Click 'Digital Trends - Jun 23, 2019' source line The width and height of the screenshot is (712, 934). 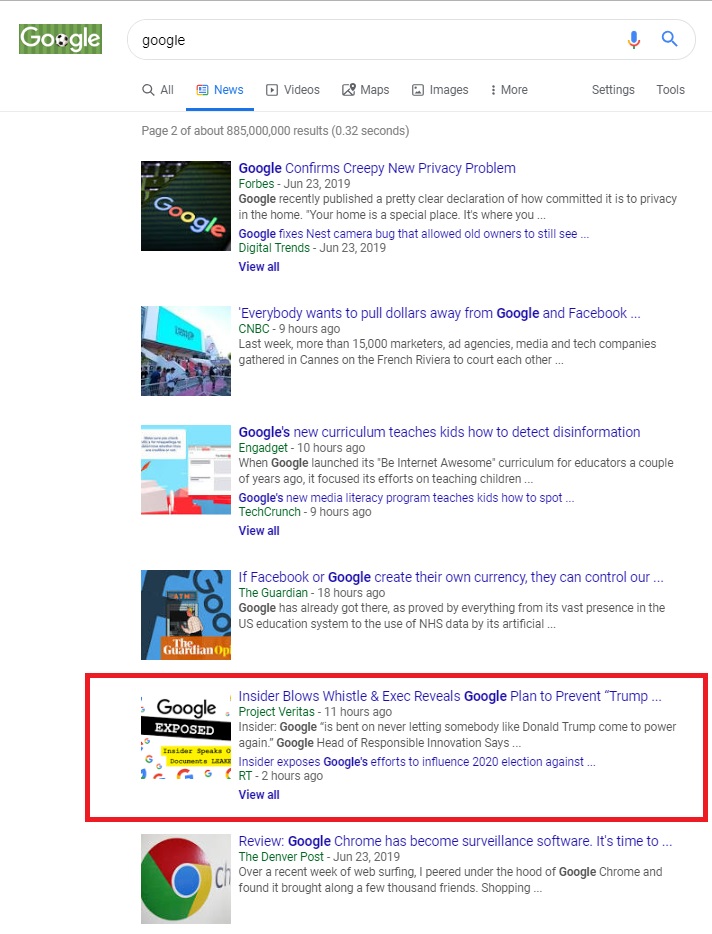312,248
